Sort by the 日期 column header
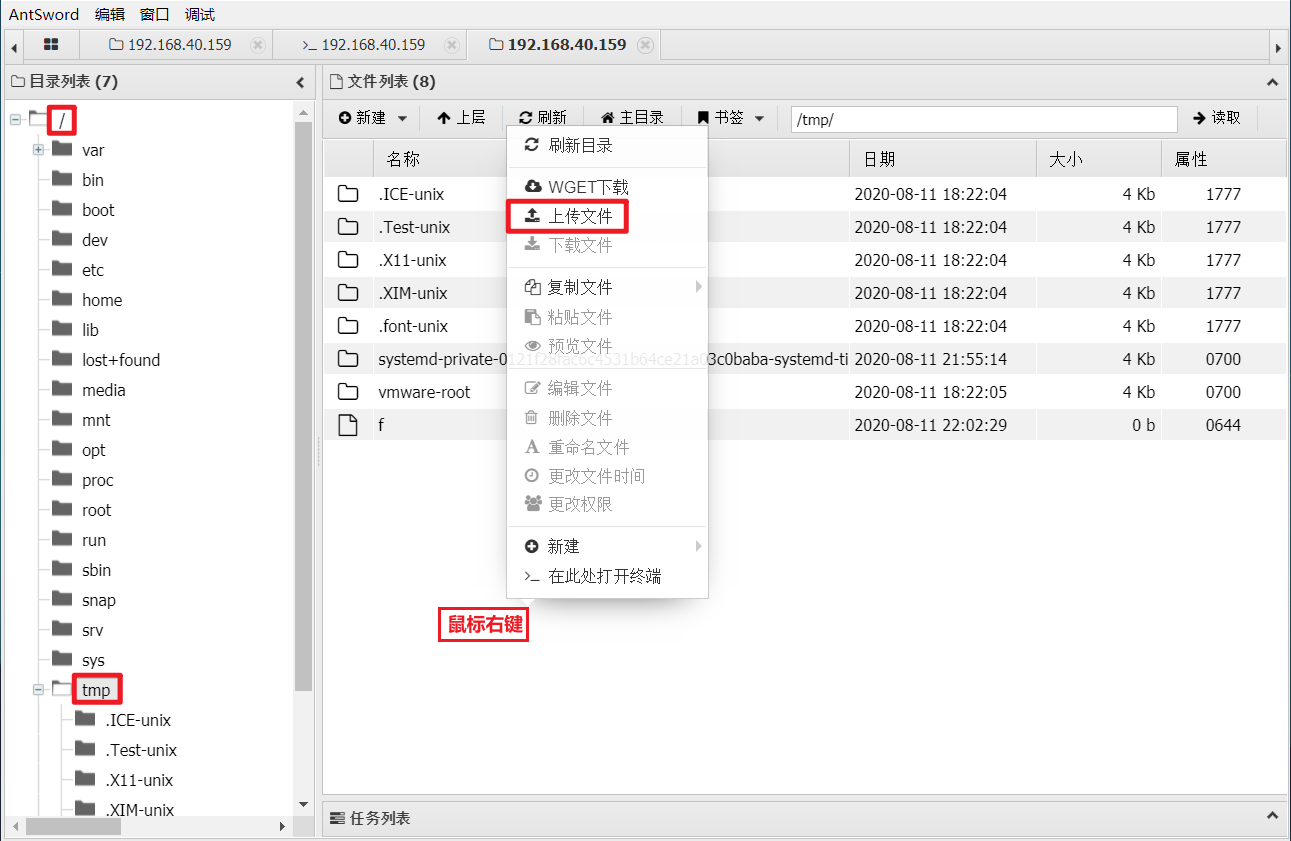The width and height of the screenshot is (1291, 841). coord(942,159)
